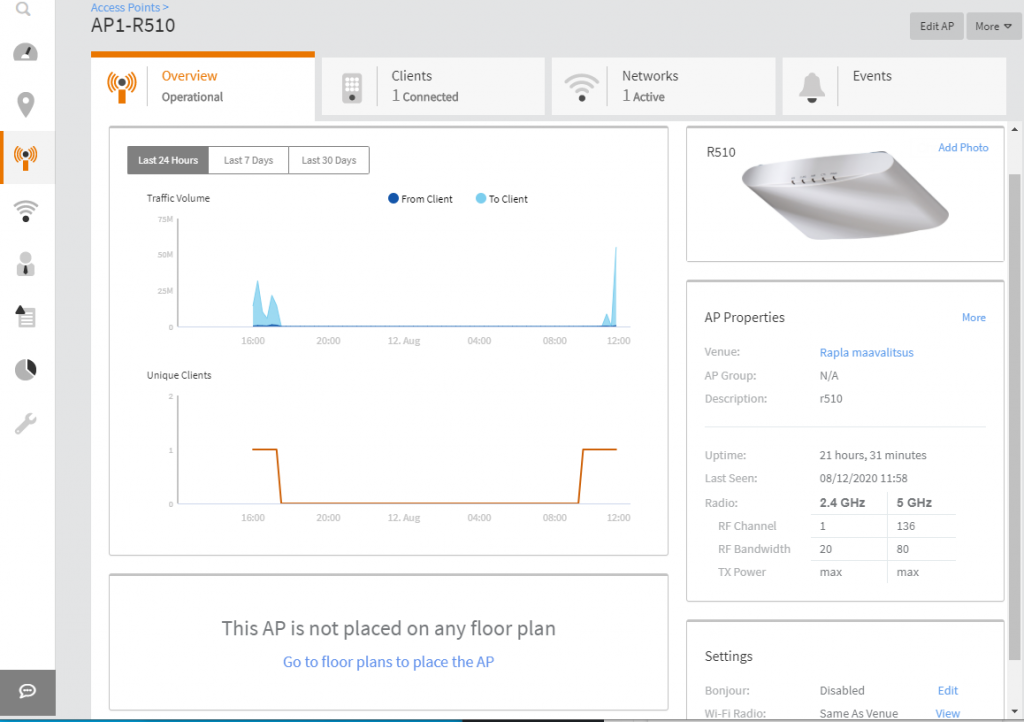Toggle the From Client legend swatch
The image size is (1024, 722).
(394, 199)
